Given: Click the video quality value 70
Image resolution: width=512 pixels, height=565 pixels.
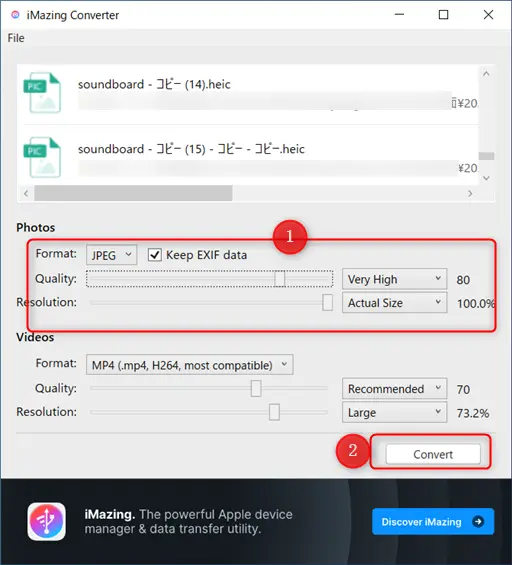Looking at the screenshot, I should point(463,390).
